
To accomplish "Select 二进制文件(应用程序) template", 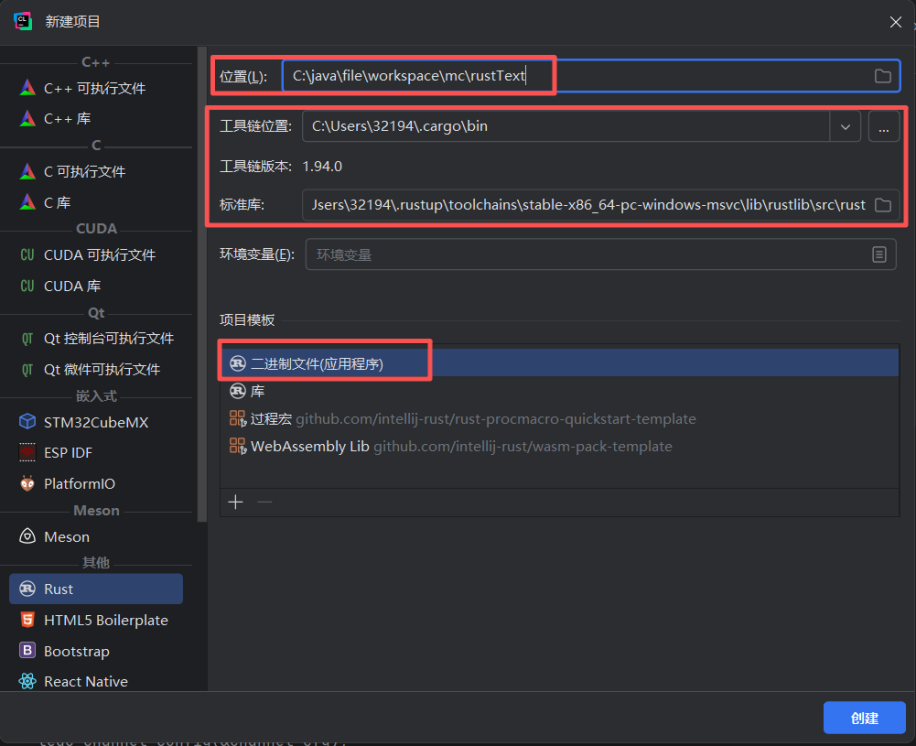I will [560, 363].
